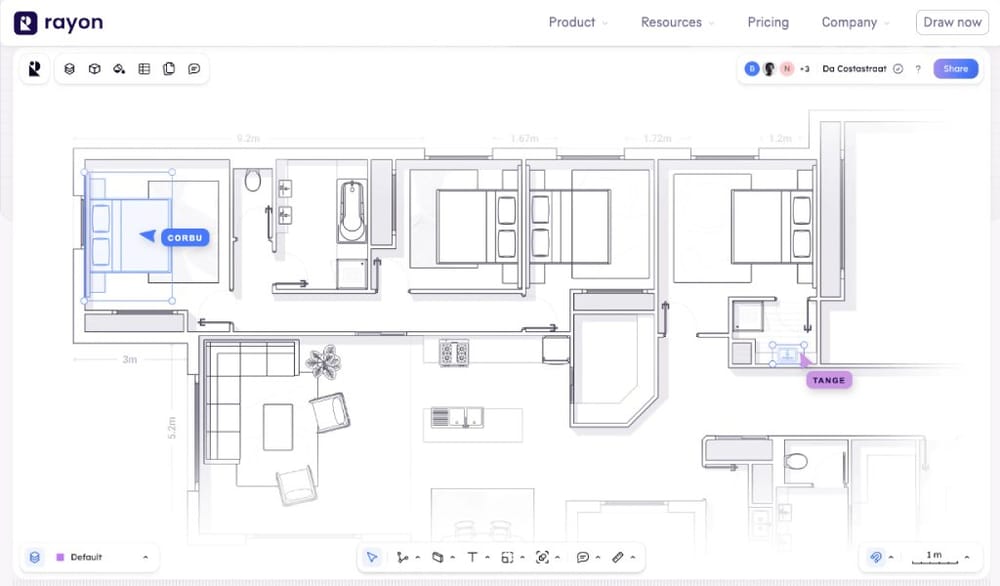Open the fill/paint bucket tool
Viewport: 1000px width, 586px height.
(x=120, y=68)
